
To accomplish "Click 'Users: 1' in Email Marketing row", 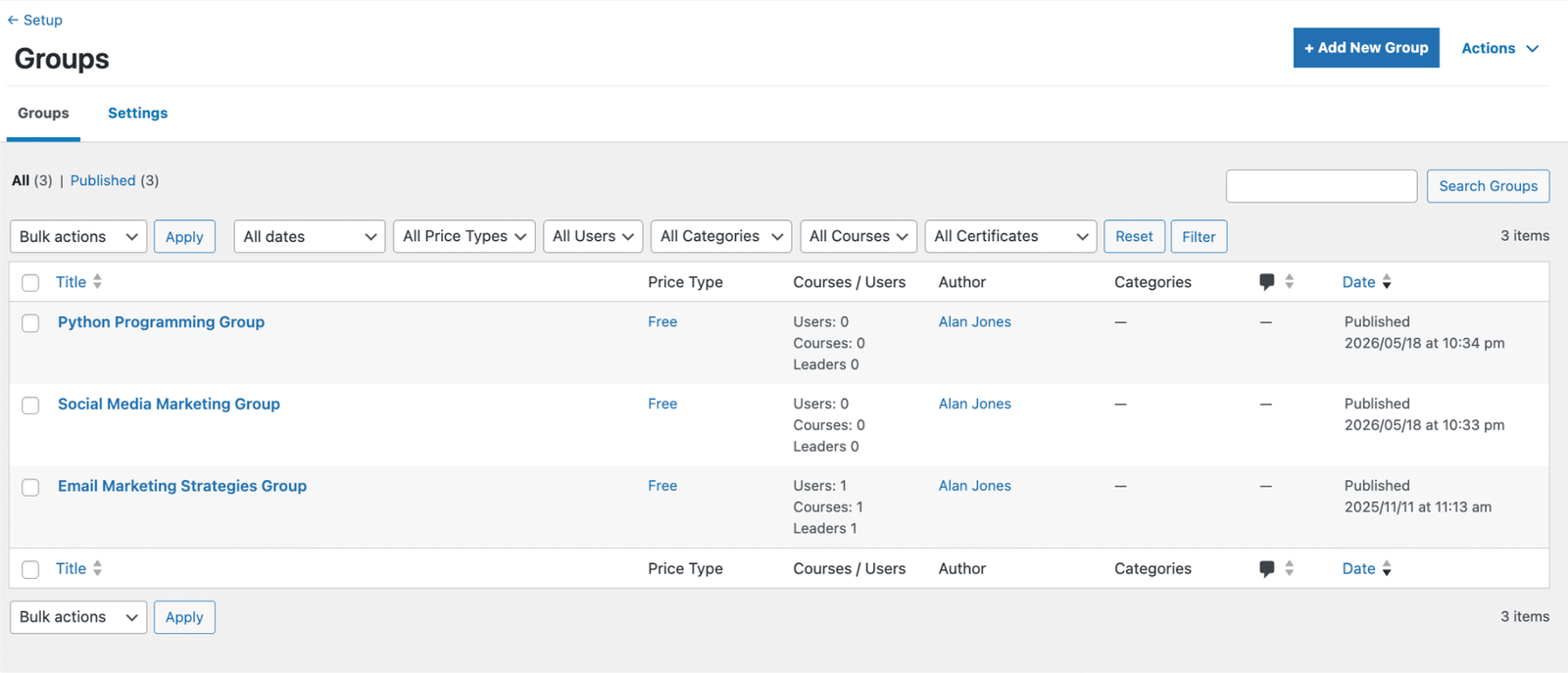I will click(820, 487).
